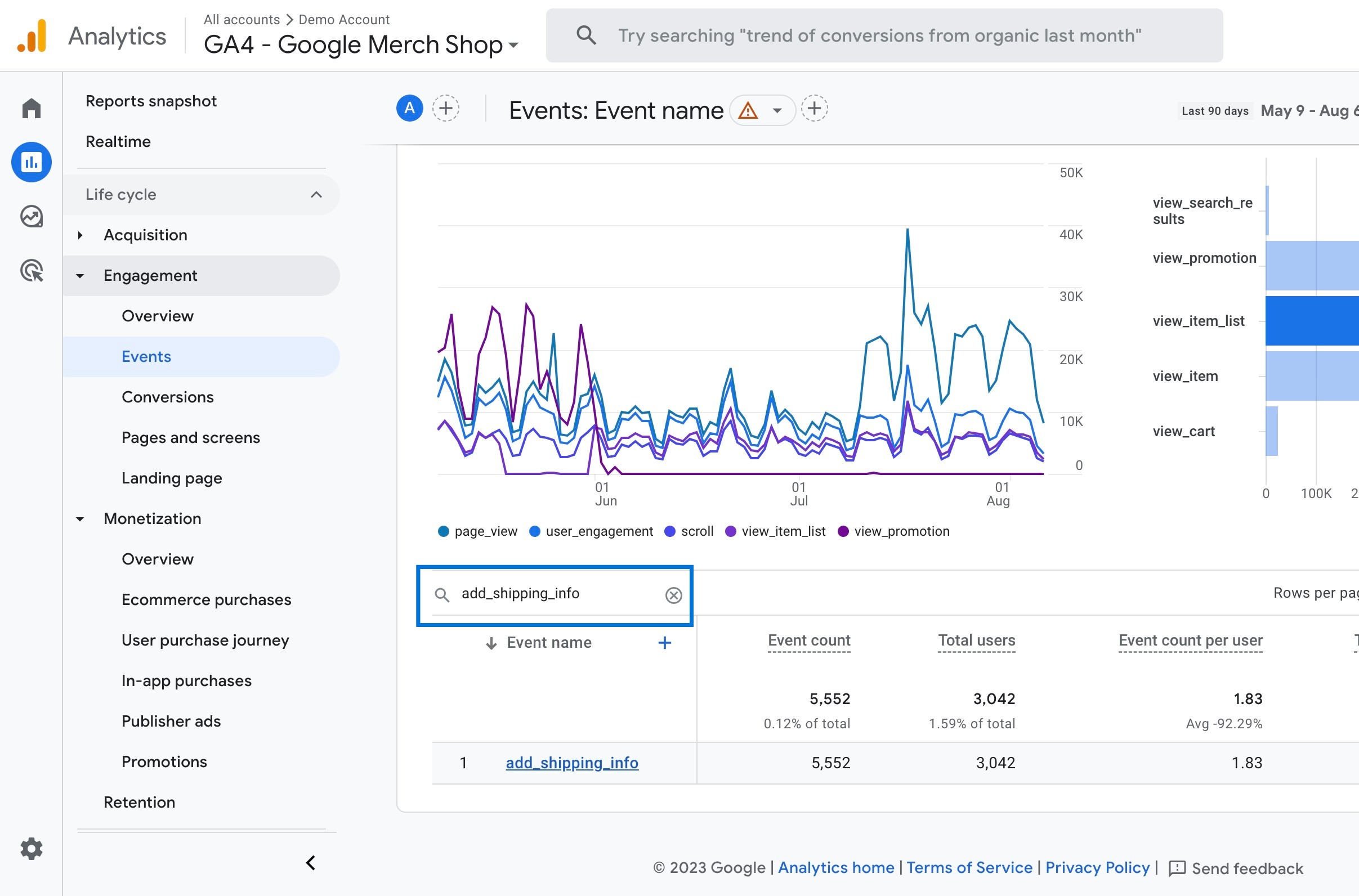Add filter plus icon after report title
The width and height of the screenshot is (1359, 896).
815,108
